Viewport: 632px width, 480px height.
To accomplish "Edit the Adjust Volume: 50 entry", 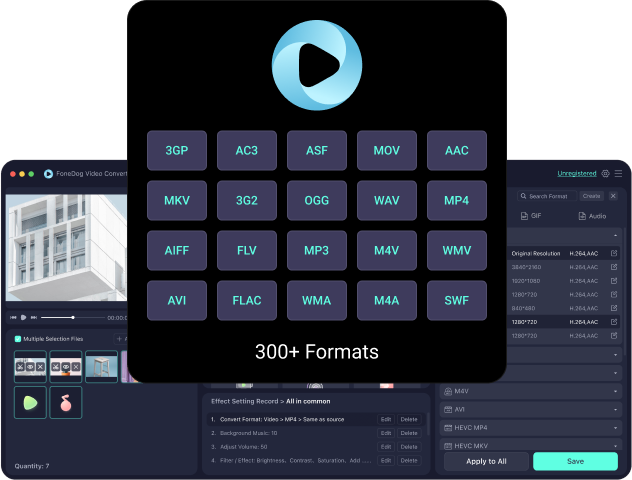I will tap(386, 447).
